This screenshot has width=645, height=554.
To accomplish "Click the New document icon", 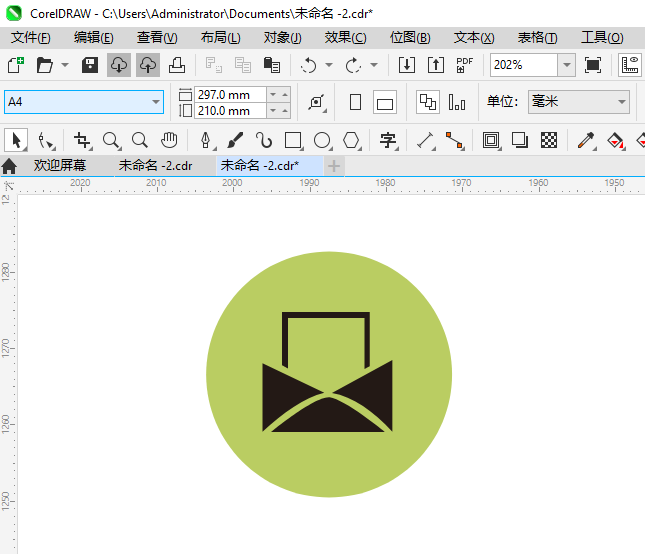I will (x=16, y=65).
